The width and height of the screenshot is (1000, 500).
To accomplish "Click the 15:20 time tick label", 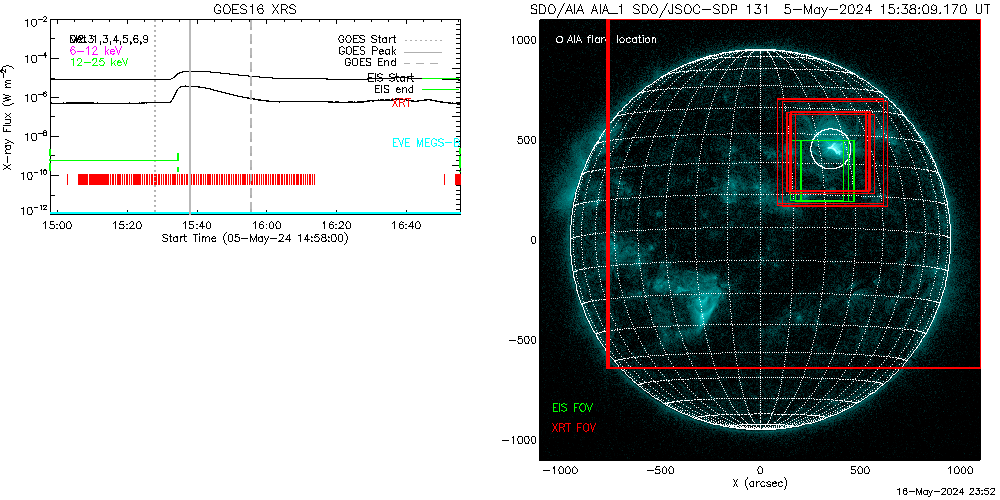I will [x=129, y=225].
